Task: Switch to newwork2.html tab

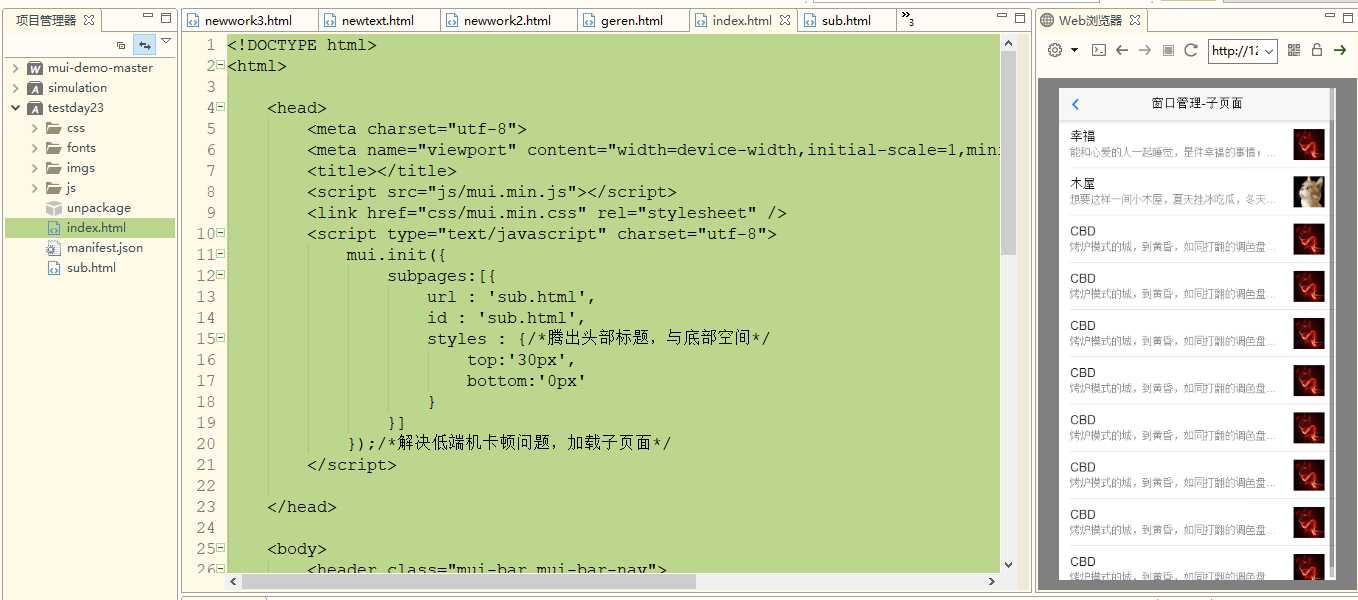Action: pos(507,20)
